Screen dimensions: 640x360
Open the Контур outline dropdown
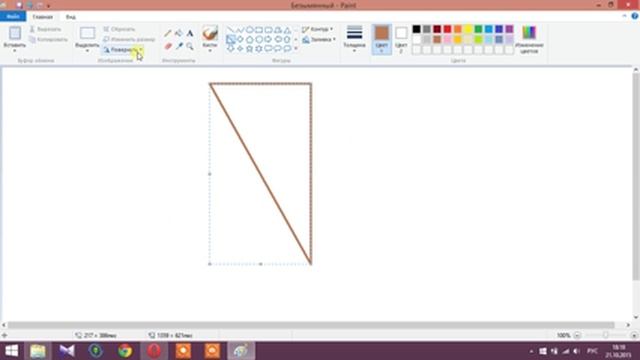click(x=318, y=29)
